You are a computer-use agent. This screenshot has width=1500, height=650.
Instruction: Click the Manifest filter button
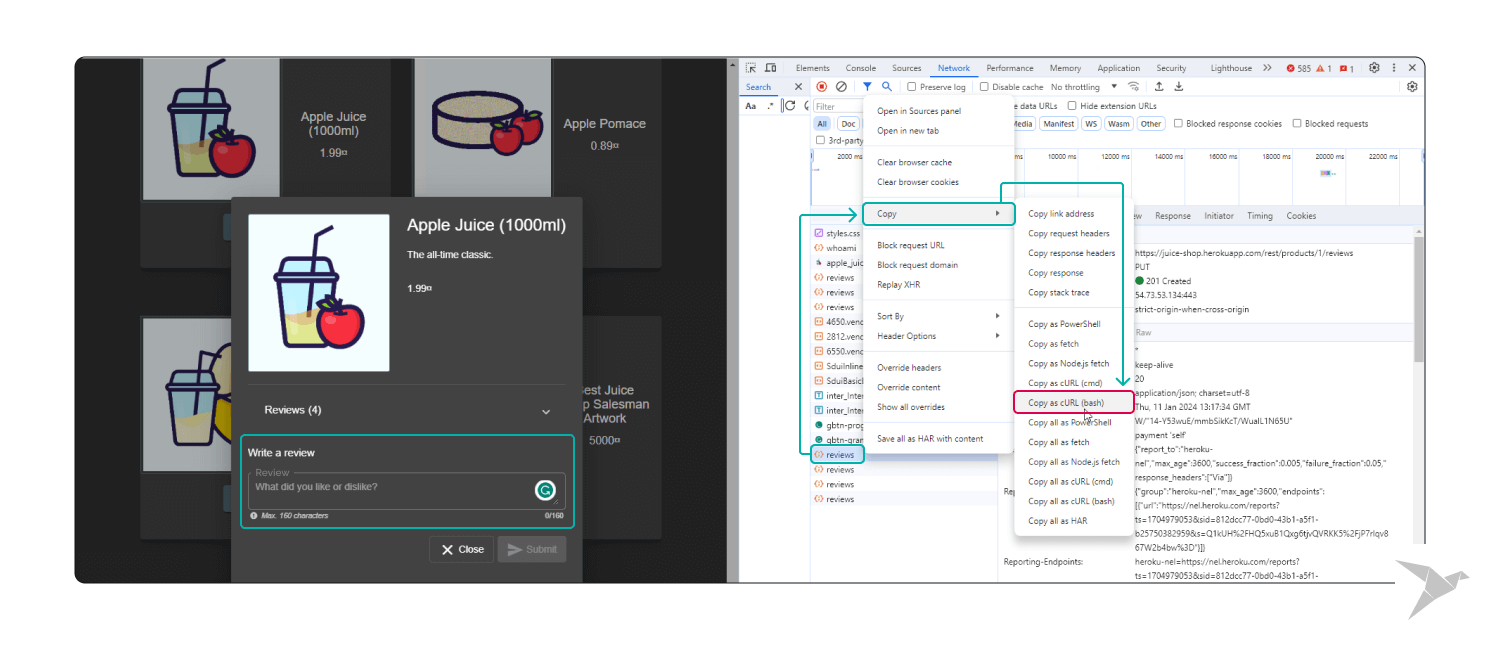click(1057, 124)
